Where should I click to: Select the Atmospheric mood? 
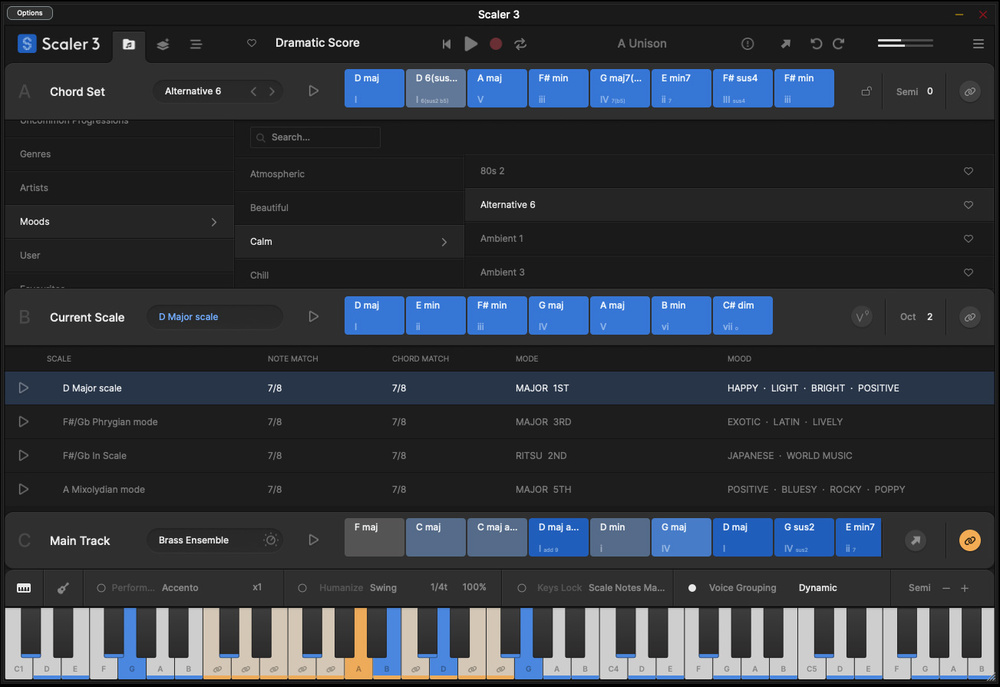tap(278, 174)
